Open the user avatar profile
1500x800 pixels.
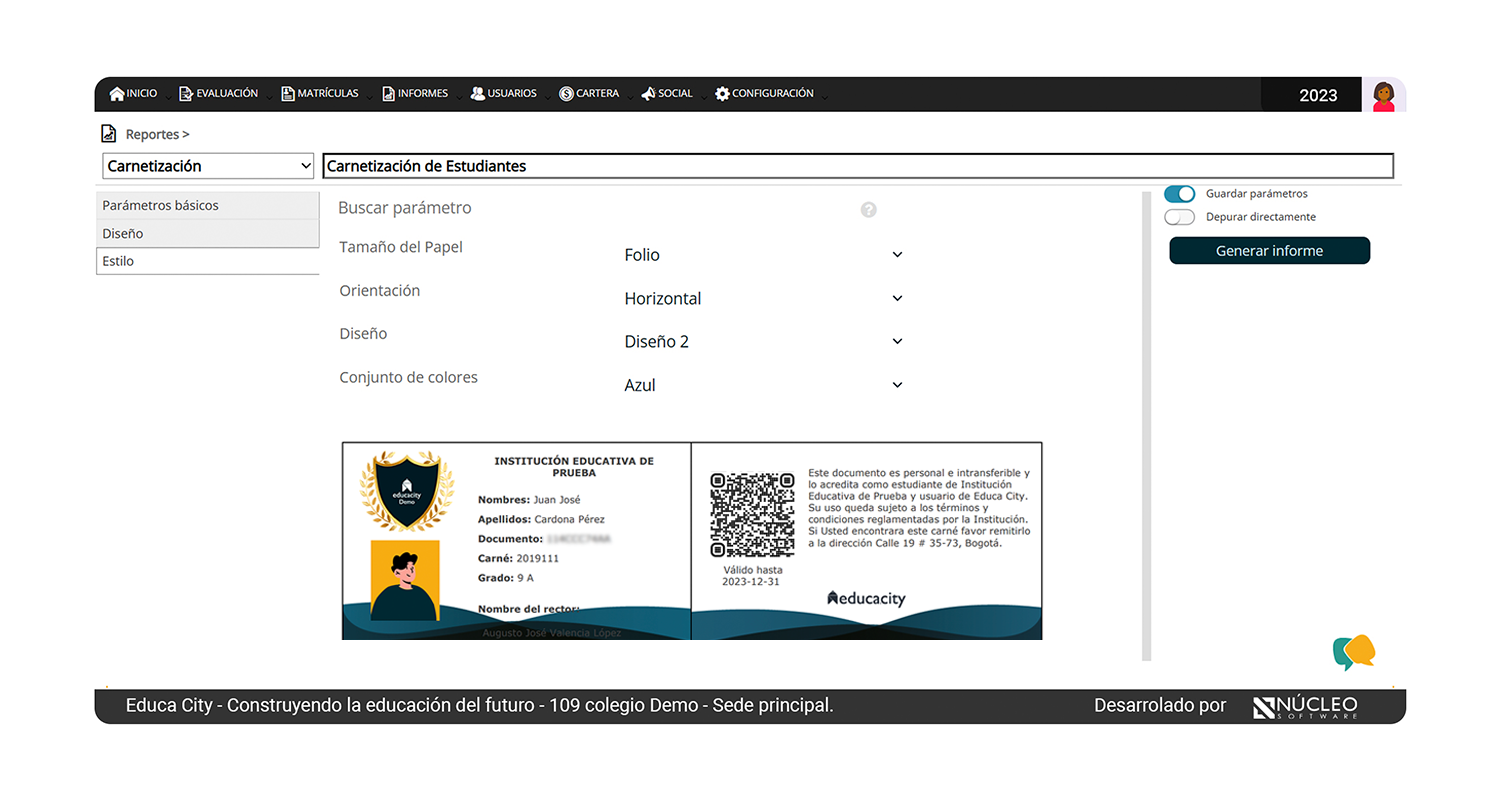pos(1383,95)
